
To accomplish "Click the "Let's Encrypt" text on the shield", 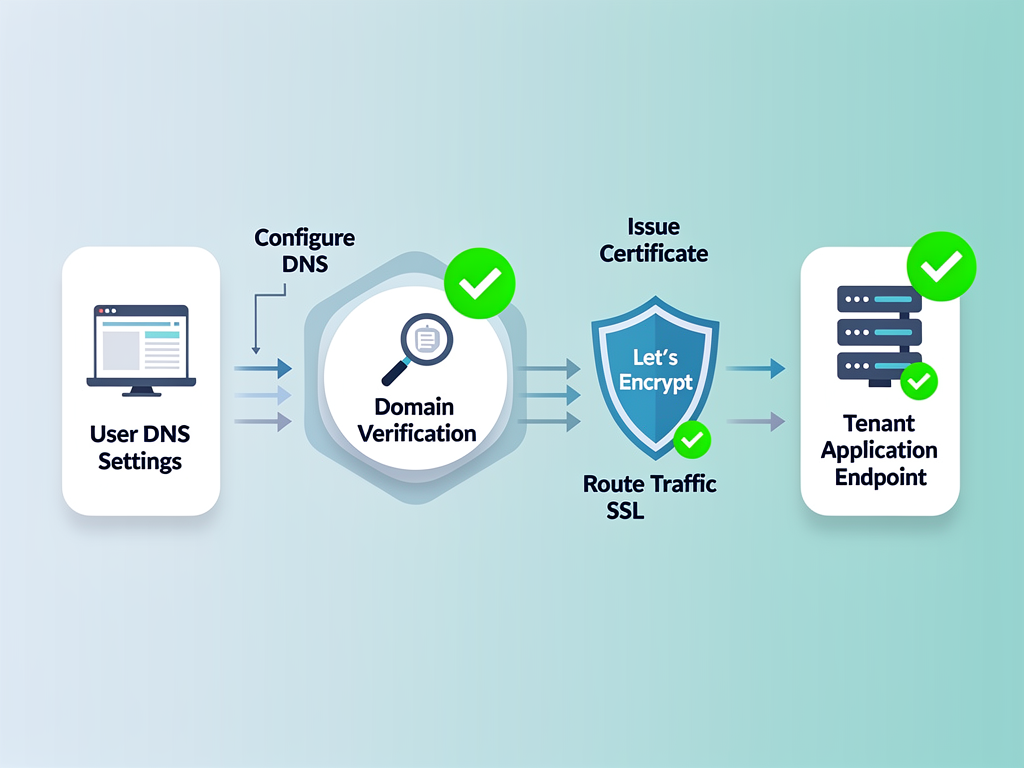I will [x=656, y=370].
